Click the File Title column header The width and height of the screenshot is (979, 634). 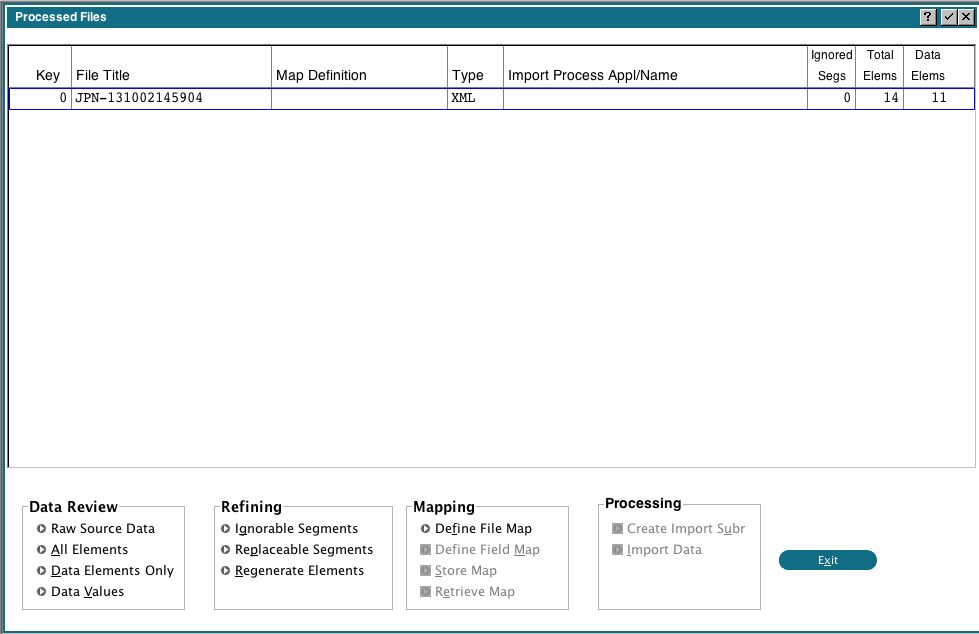(x=103, y=75)
